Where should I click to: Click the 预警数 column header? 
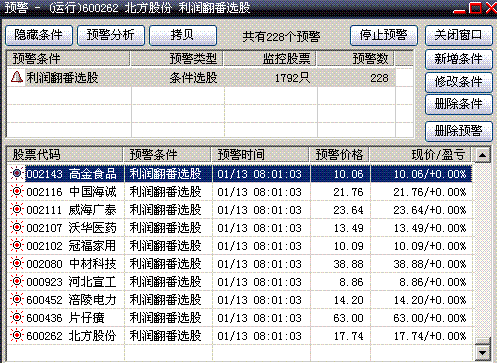355,59
